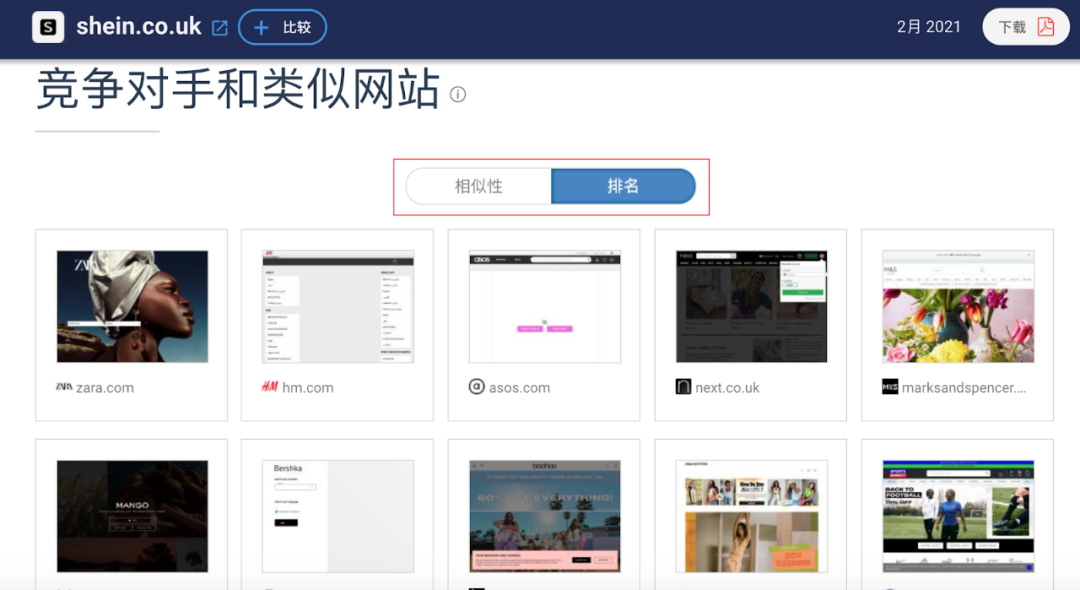
Task: Switch to the 相似性 tab
Action: (479, 187)
